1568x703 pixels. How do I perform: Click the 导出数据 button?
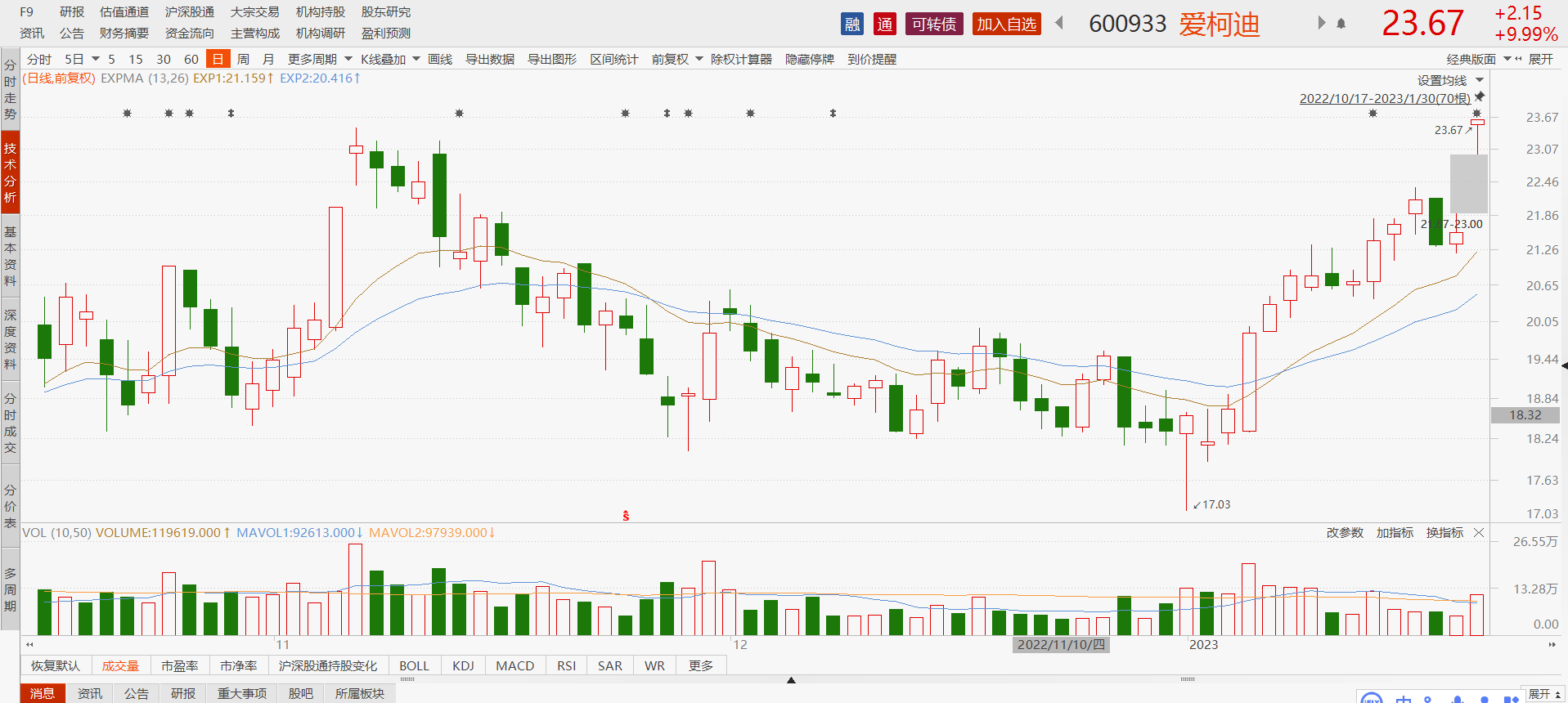click(x=490, y=59)
